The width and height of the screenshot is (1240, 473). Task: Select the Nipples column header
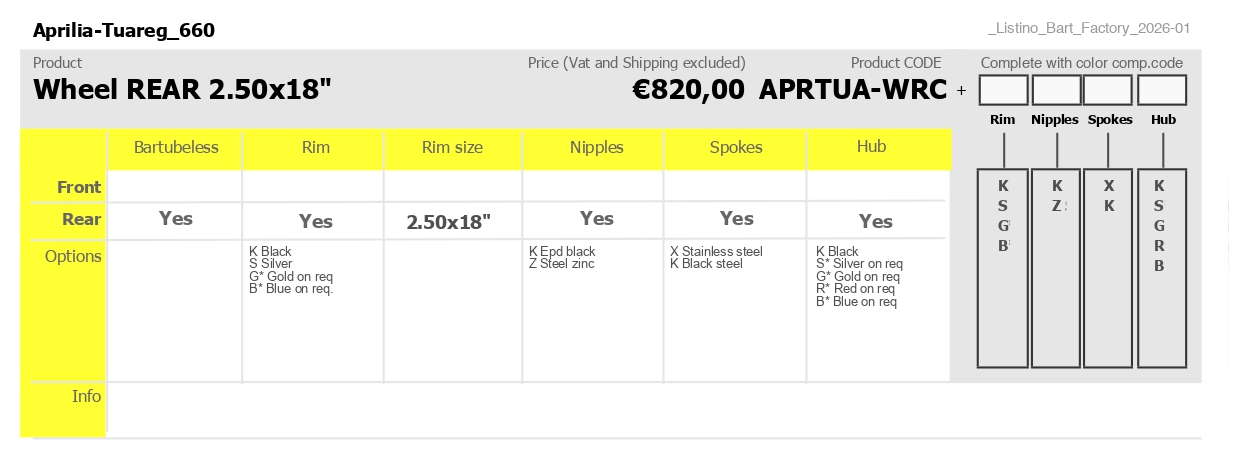(x=597, y=148)
